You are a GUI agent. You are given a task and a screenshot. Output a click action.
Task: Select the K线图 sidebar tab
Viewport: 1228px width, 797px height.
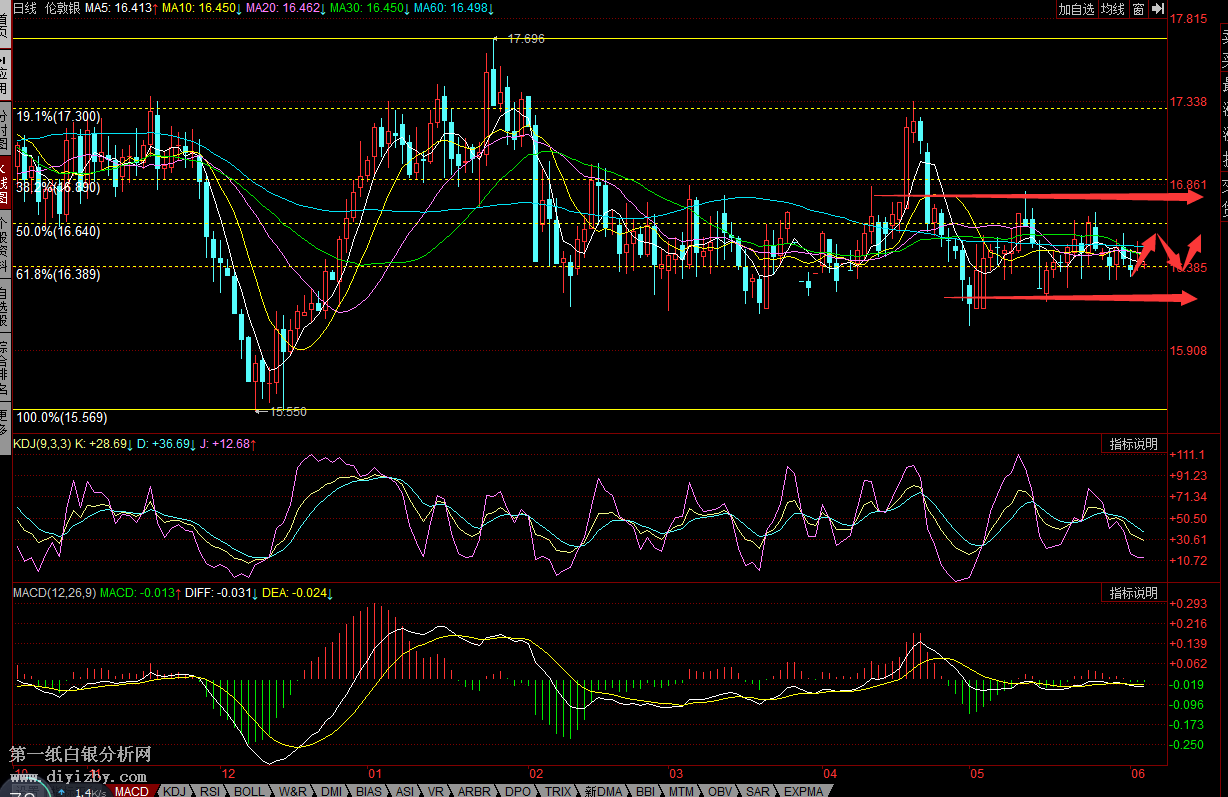(4, 183)
